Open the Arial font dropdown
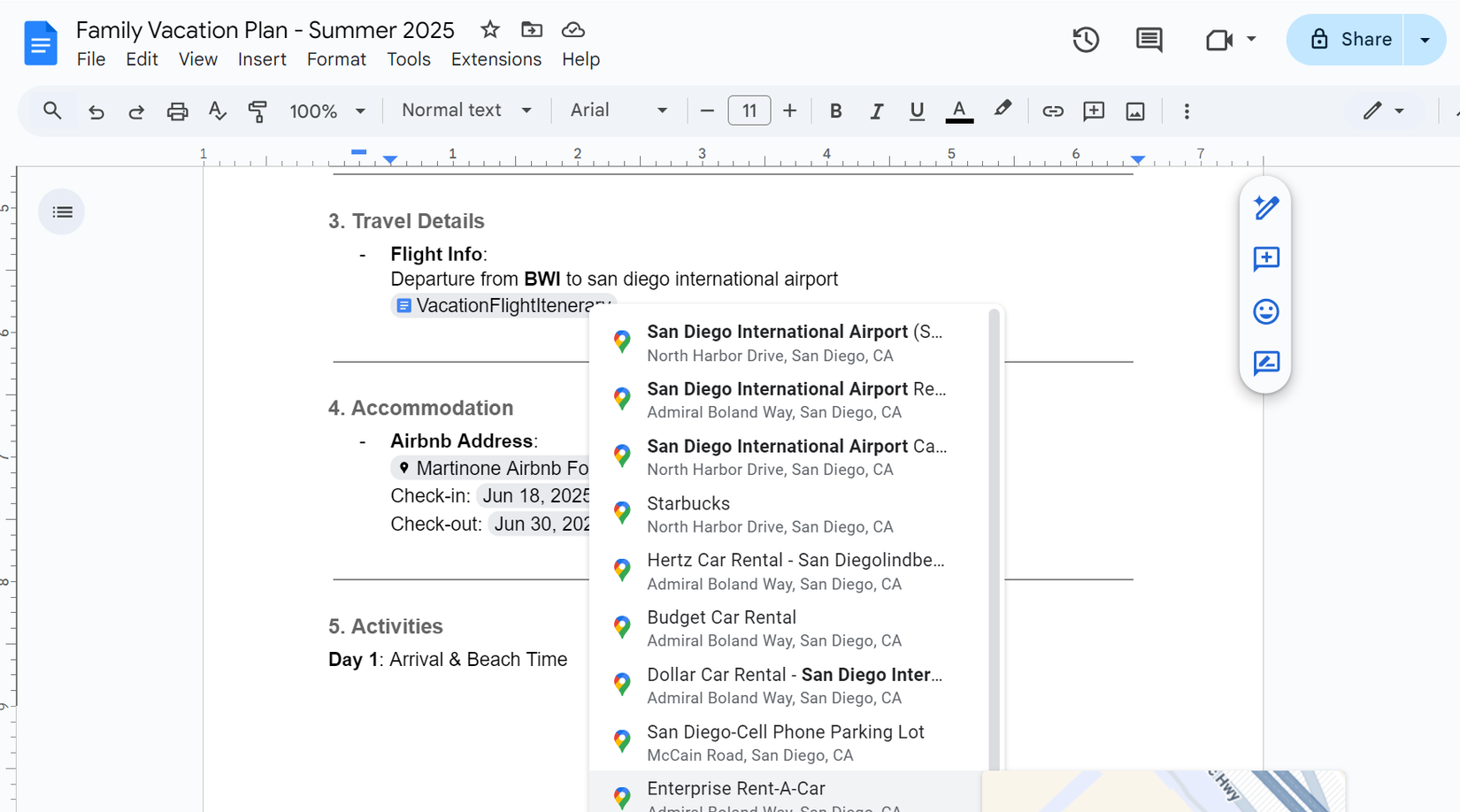Screen dimensions: 1460x812 coord(618,111)
